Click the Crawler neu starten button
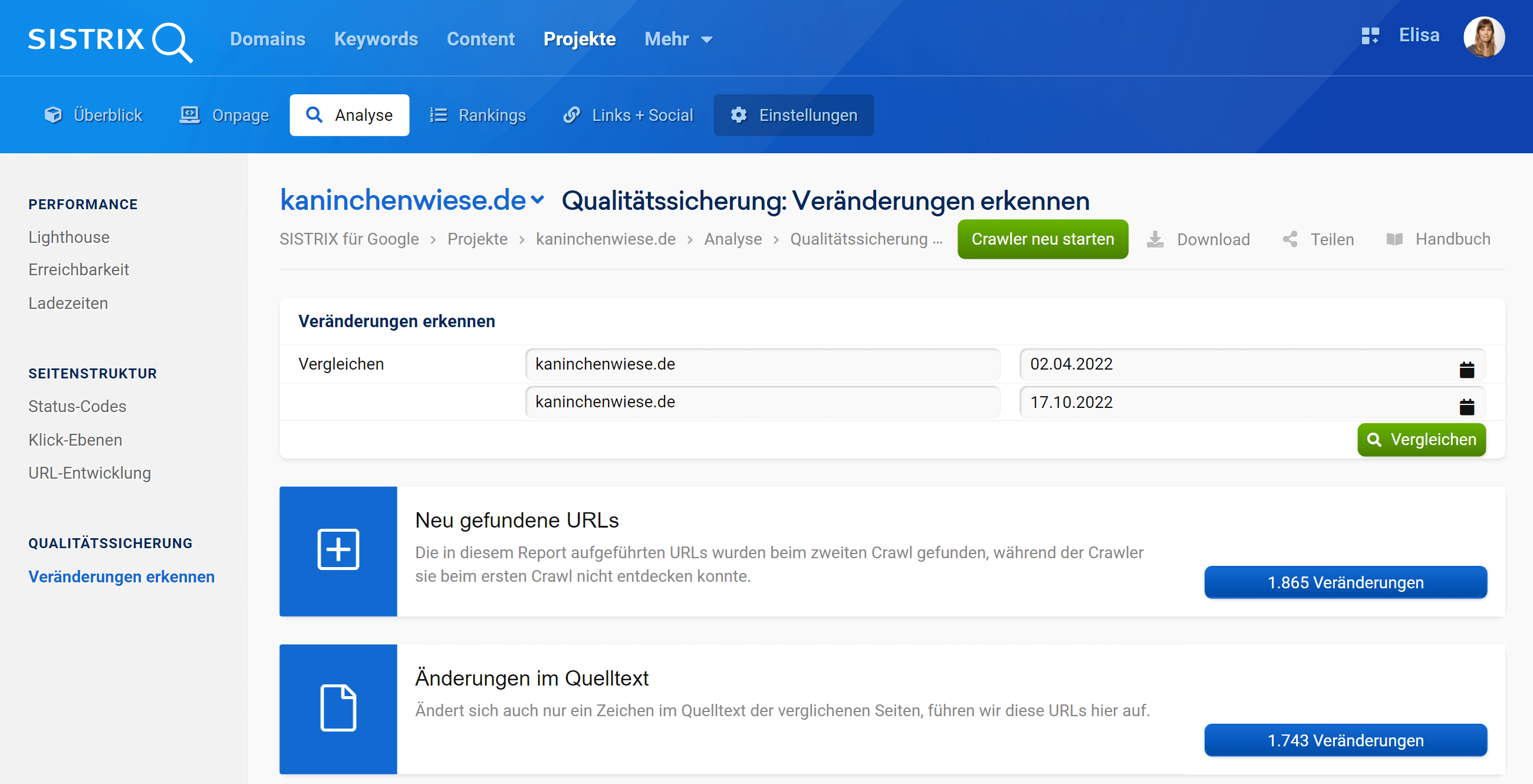This screenshot has width=1533, height=784. [1042, 239]
